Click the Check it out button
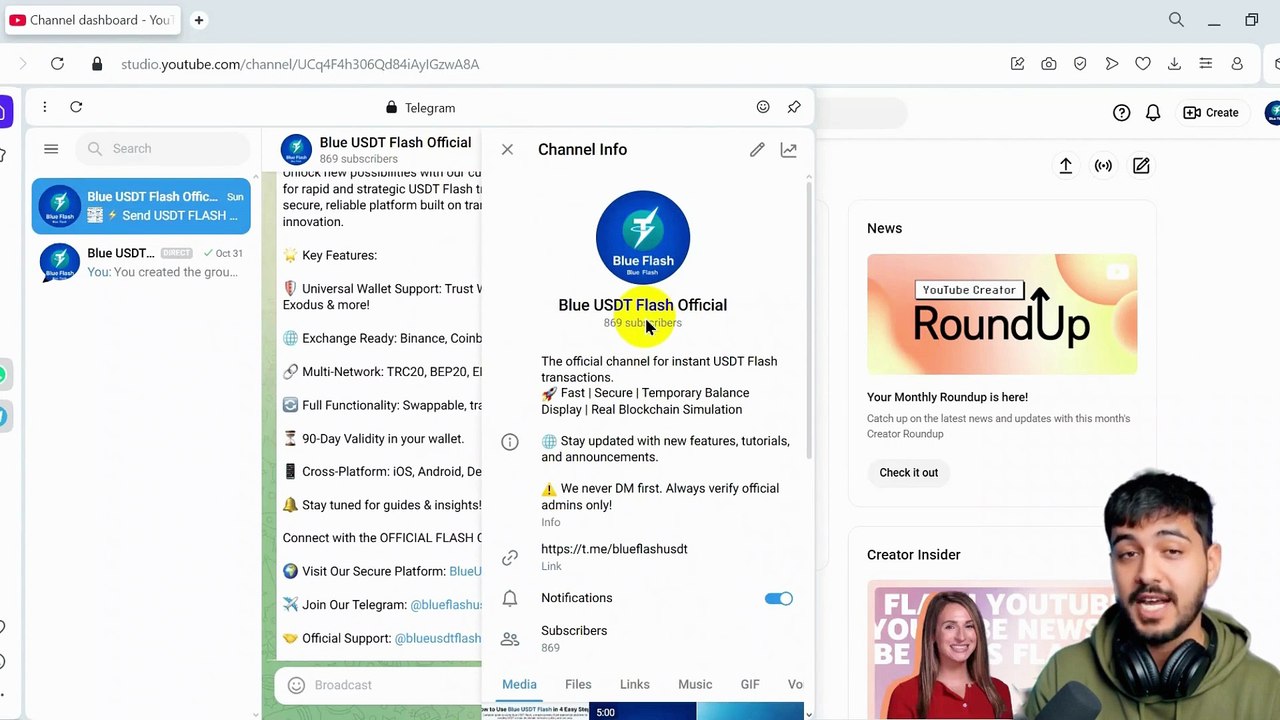This screenshot has height=720, width=1280. coord(909,473)
